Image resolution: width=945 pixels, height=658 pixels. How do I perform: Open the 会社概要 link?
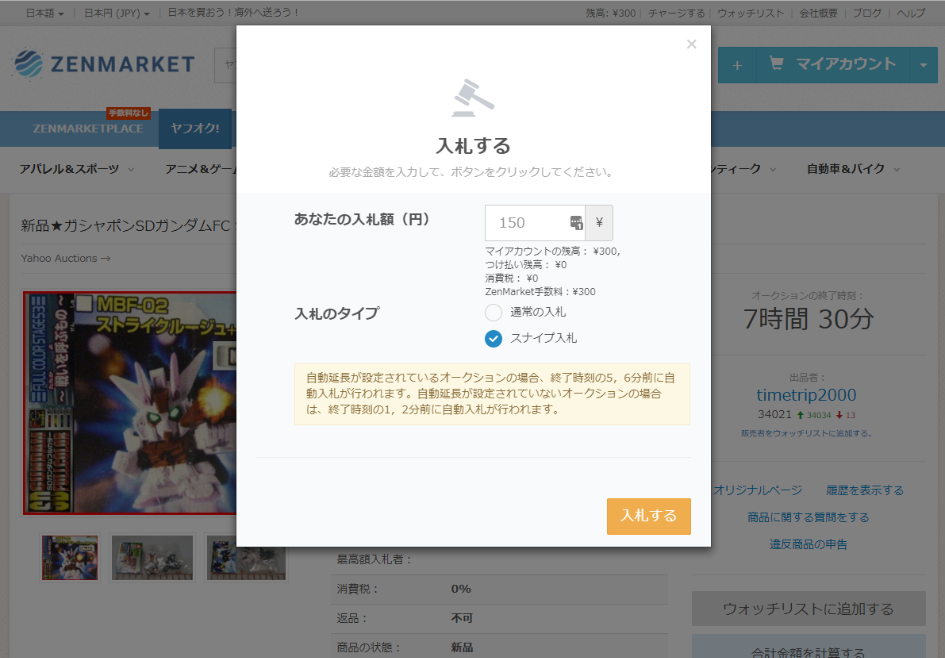[x=818, y=13]
